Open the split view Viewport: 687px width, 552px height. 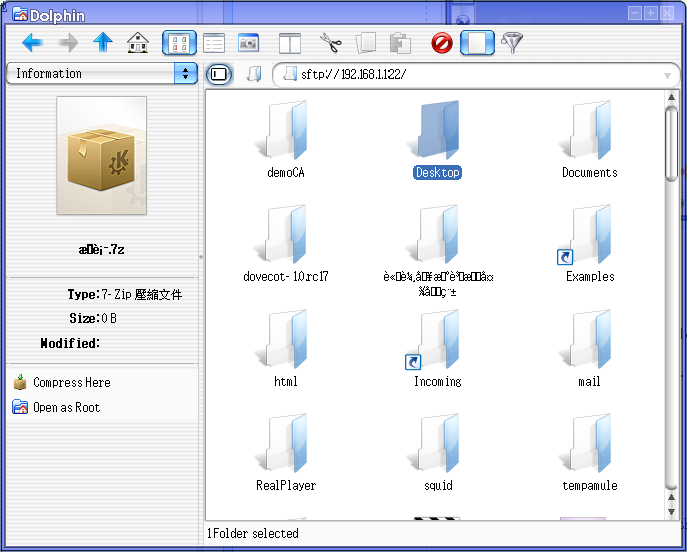click(289, 43)
